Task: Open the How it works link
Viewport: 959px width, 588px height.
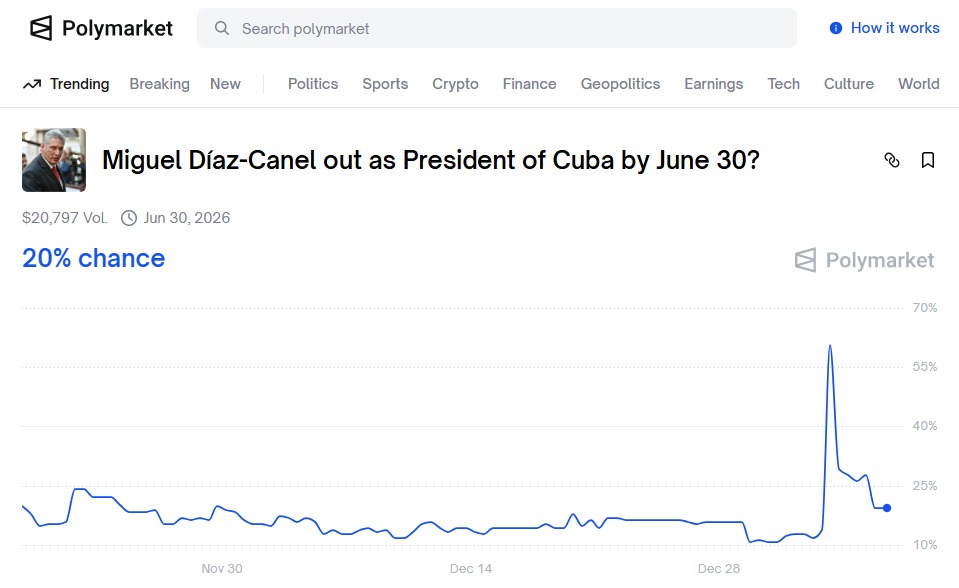Action: coord(895,28)
